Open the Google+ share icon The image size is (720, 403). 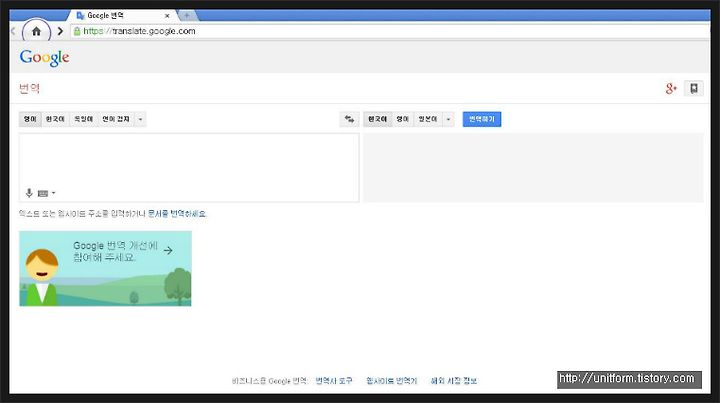coord(671,88)
